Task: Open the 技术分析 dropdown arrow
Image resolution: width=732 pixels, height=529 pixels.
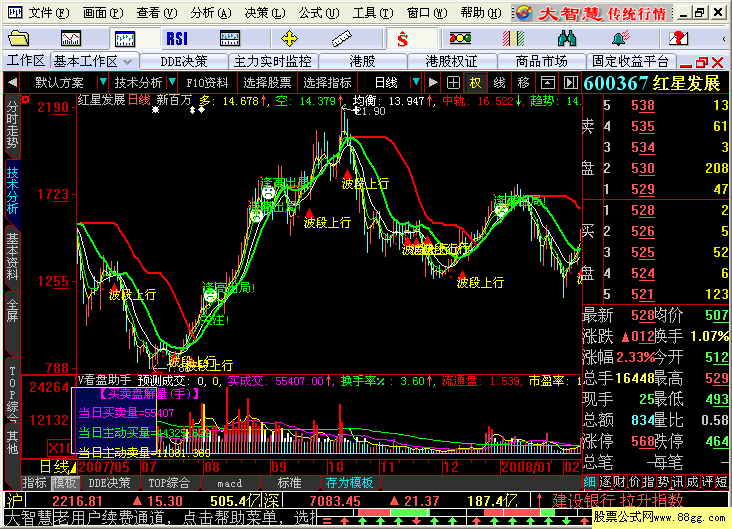Action: pos(172,83)
